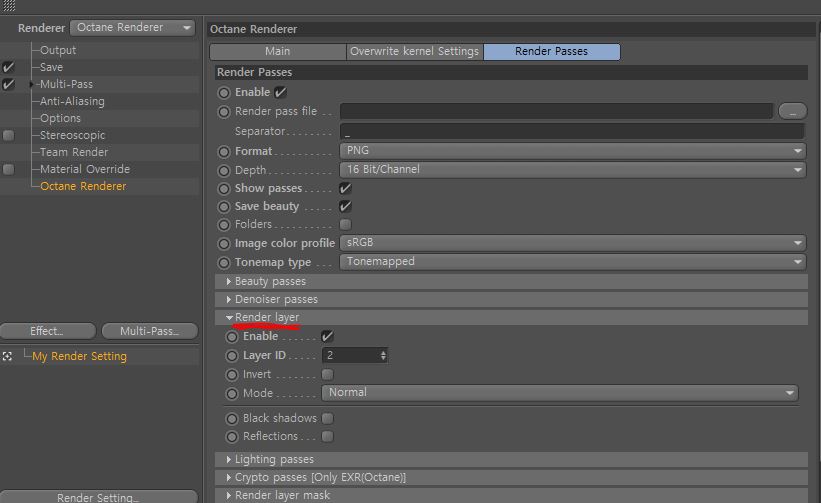The image size is (821, 503).
Task: Check the Invert checkbox
Action: point(327,374)
